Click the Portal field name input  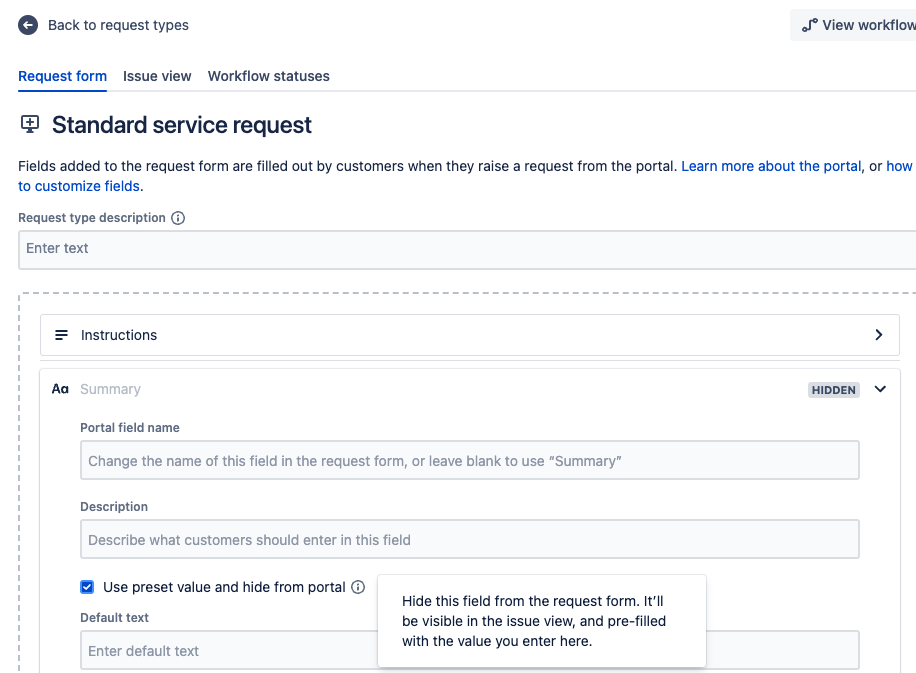coord(468,460)
